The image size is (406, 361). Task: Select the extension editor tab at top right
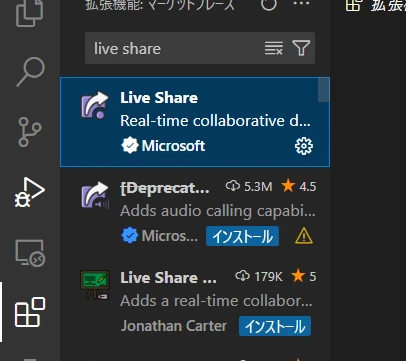click(x=376, y=5)
